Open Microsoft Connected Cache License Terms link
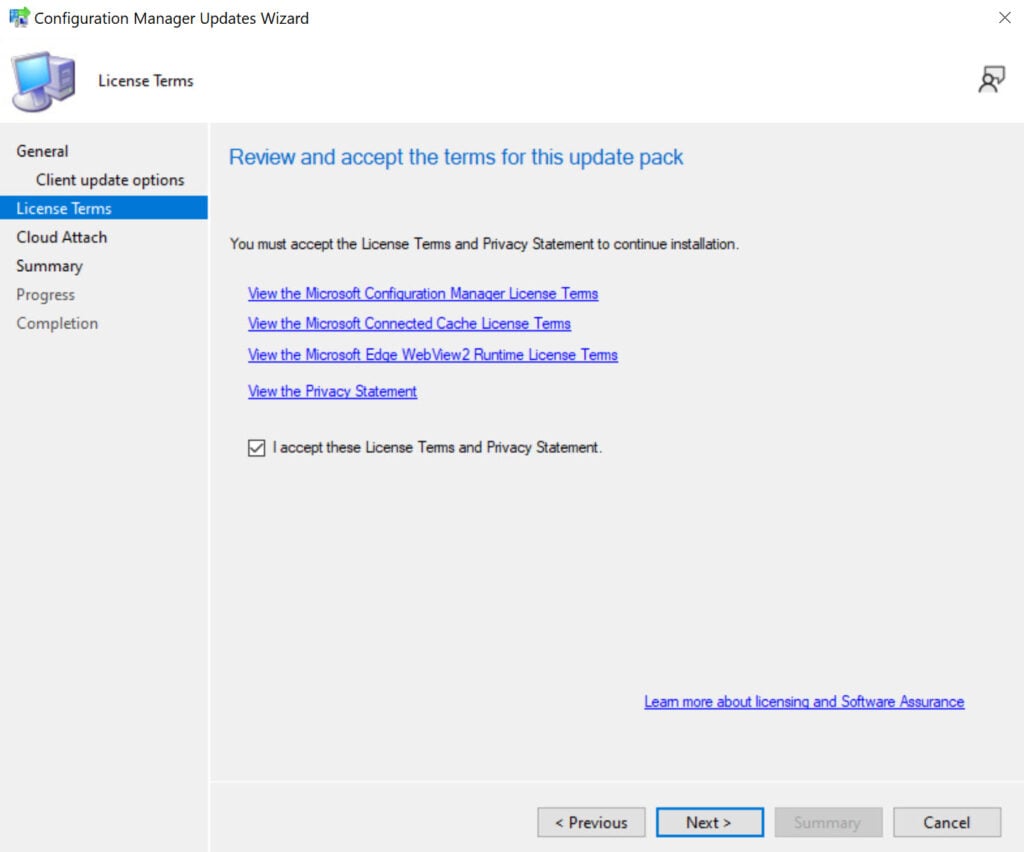 click(409, 324)
